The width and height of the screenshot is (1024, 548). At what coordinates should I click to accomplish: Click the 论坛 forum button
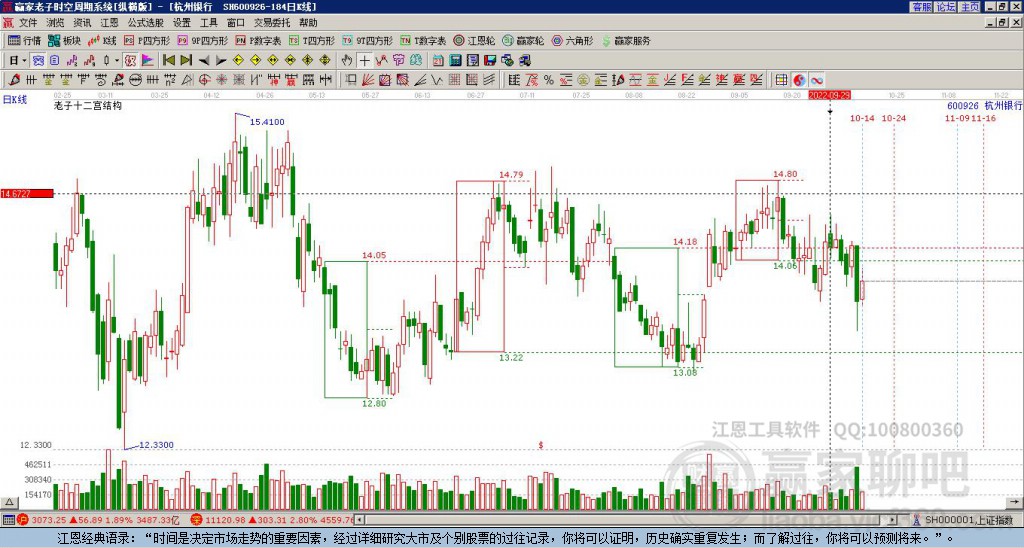(946, 7)
